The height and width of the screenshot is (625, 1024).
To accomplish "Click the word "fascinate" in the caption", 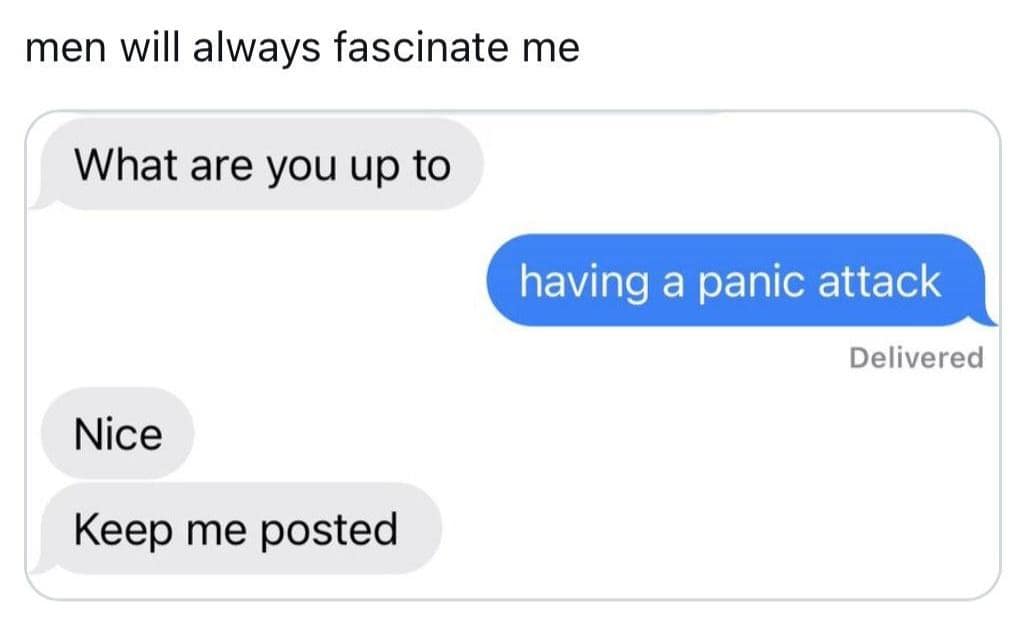I will pyautogui.click(x=421, y=48).
